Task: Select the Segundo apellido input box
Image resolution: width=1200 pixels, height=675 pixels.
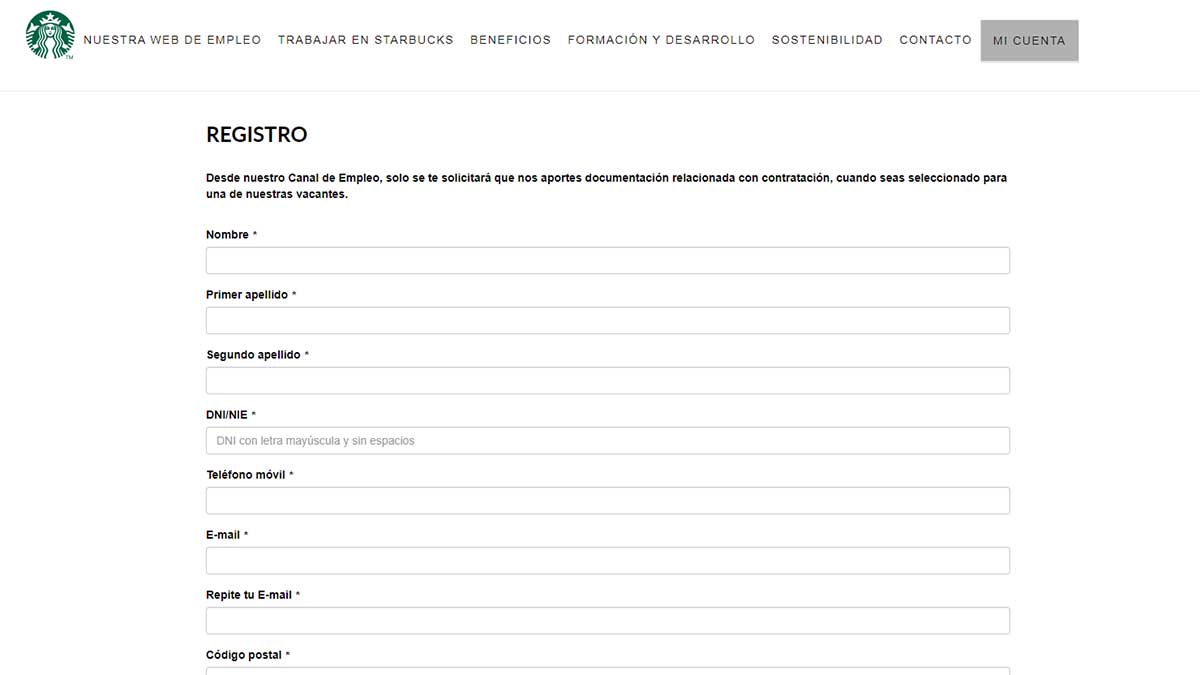Action: pyautogui.click(x=607, y=381)
